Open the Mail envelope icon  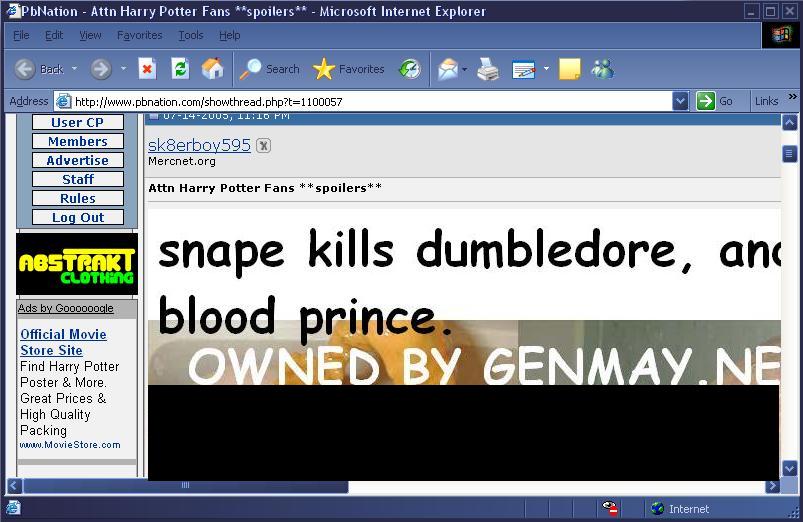(448, 69)
